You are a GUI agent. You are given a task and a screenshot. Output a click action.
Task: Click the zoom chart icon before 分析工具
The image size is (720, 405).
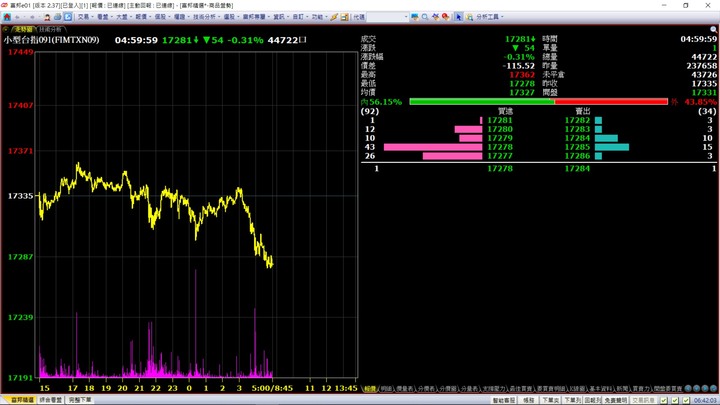[x=469, y=17]
